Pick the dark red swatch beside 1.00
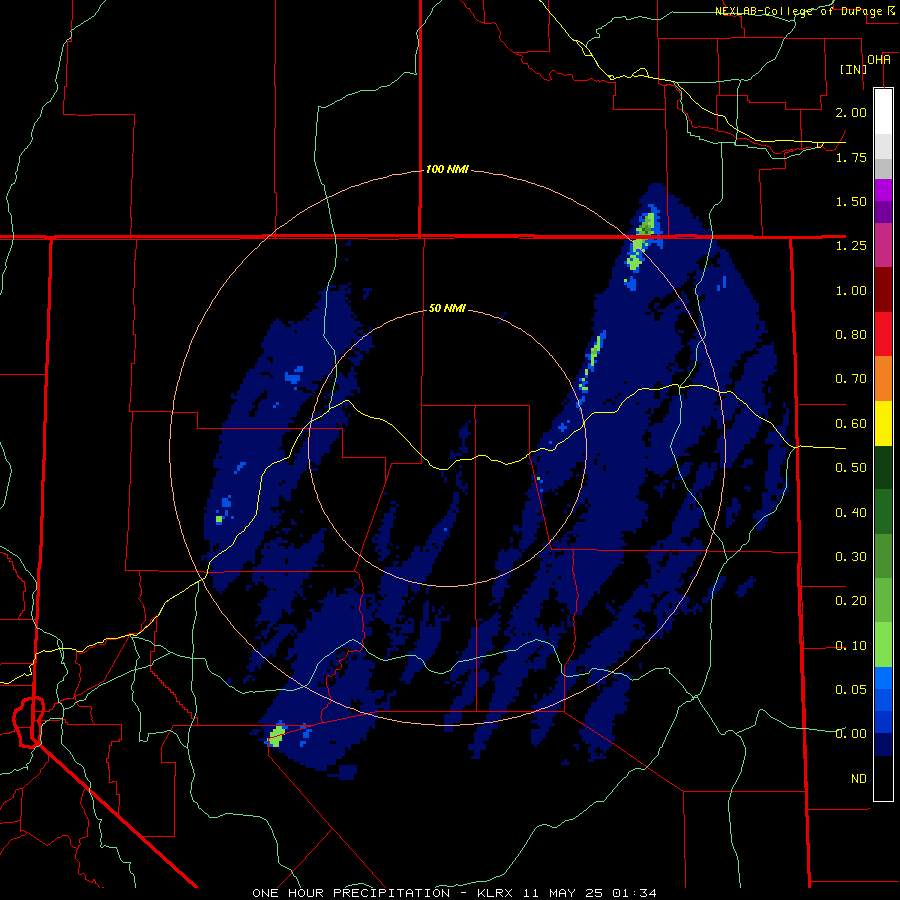This screenshot has height=900, width=900. 883,290
